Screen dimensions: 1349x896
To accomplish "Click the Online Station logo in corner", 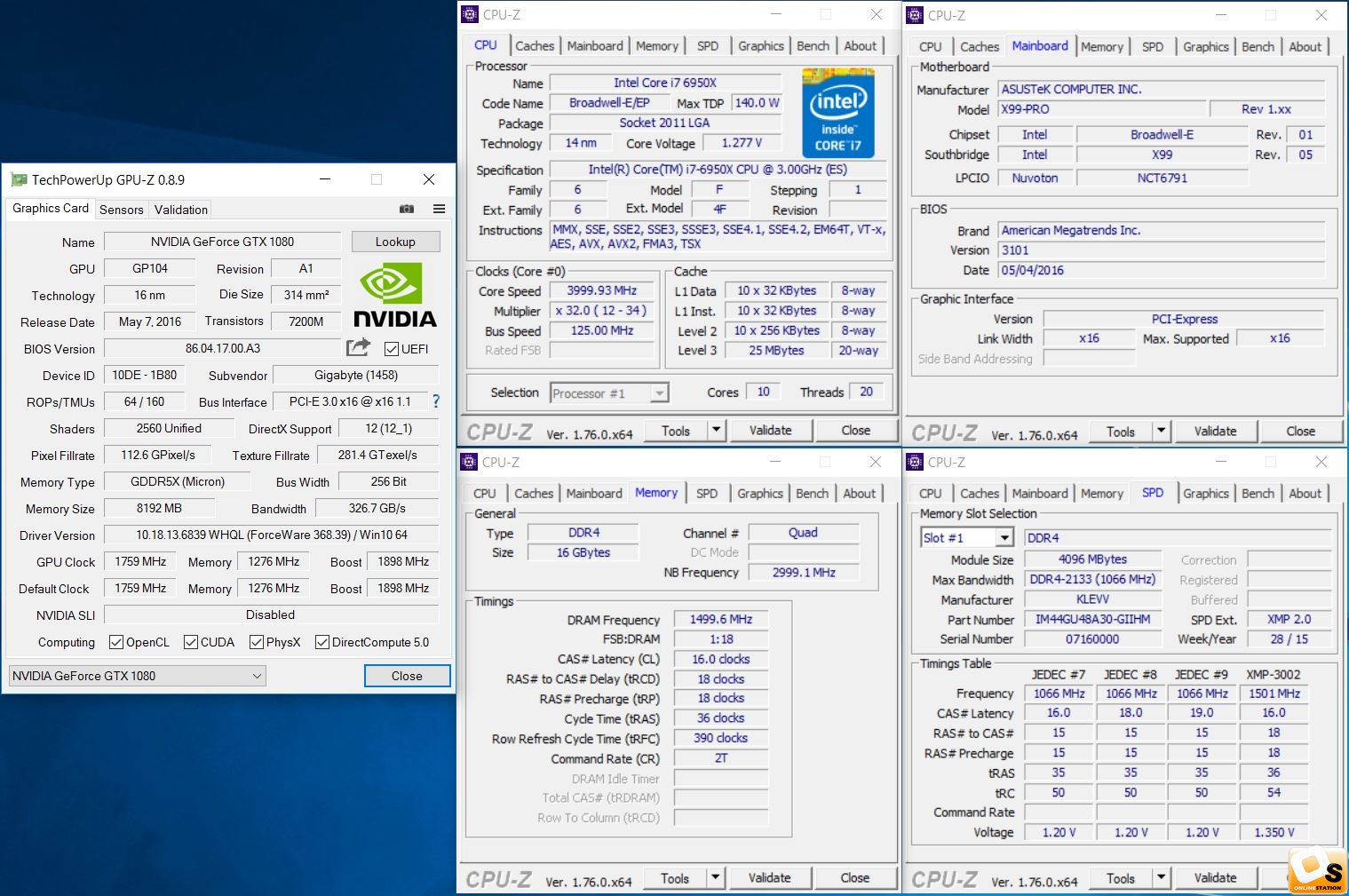I will click(1317, 872).
